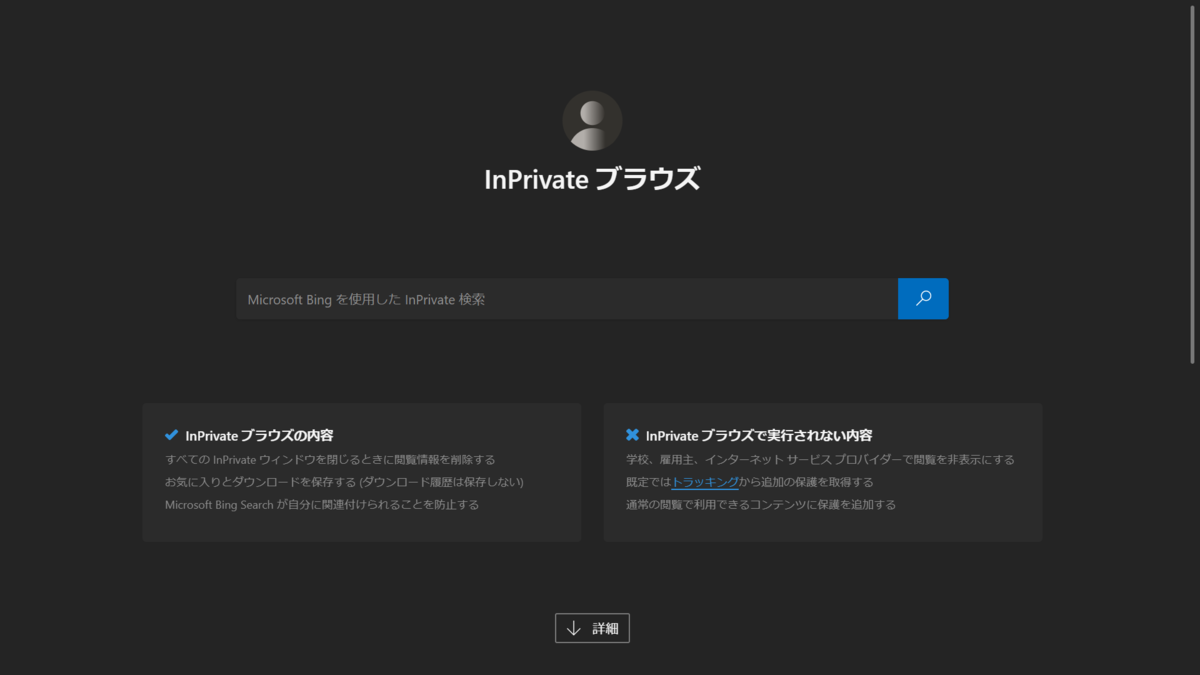Click the 詳細 button at page bottom
This screenshot has height=675, width=1200.
pyautogui.click(x=592, y=628)
